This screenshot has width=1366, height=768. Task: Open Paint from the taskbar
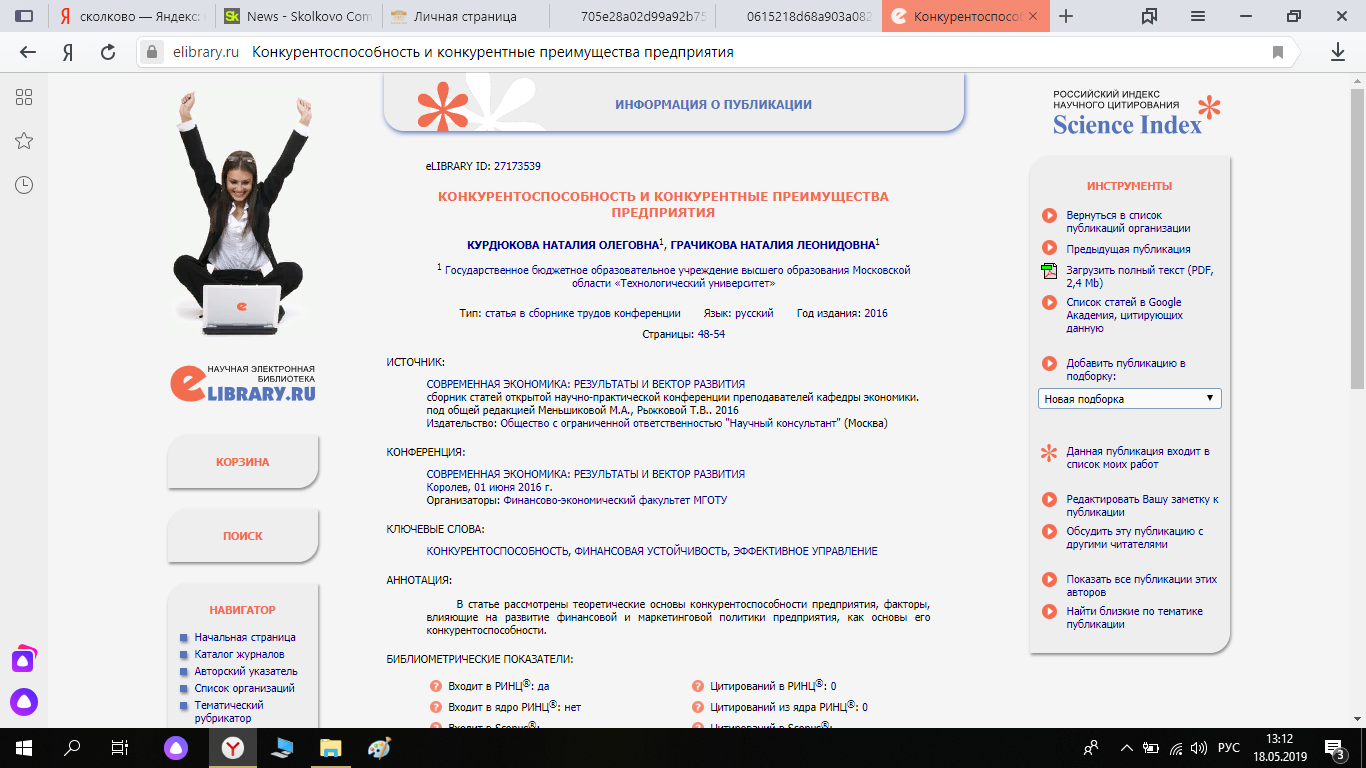[x=380, y=747]
